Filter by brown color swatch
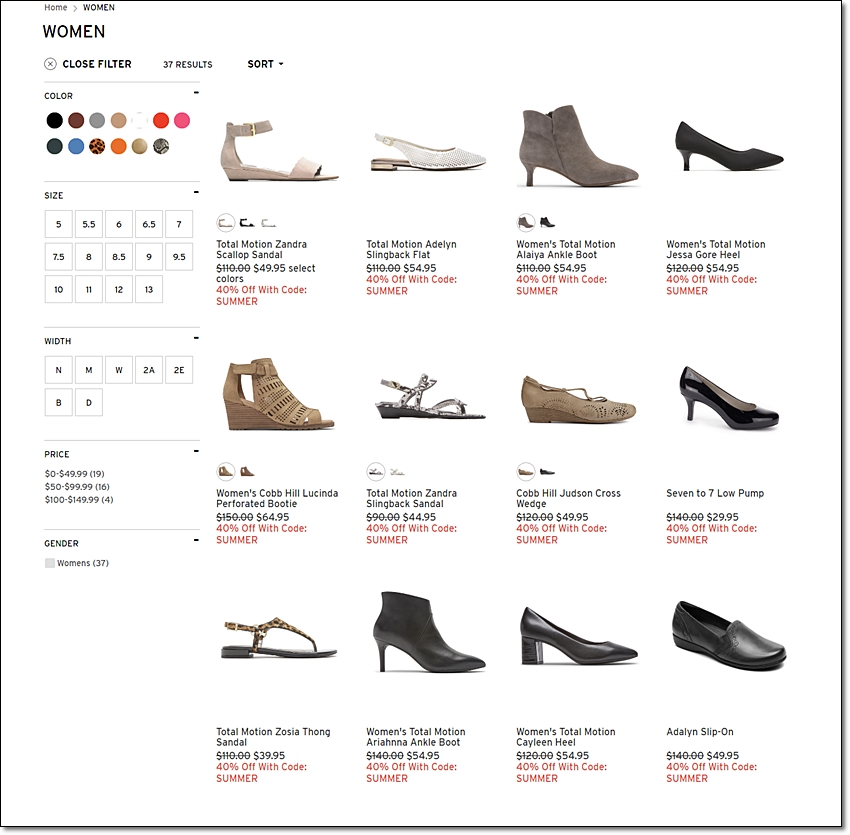The image size is (850, 835). click(x=76, y=120)
